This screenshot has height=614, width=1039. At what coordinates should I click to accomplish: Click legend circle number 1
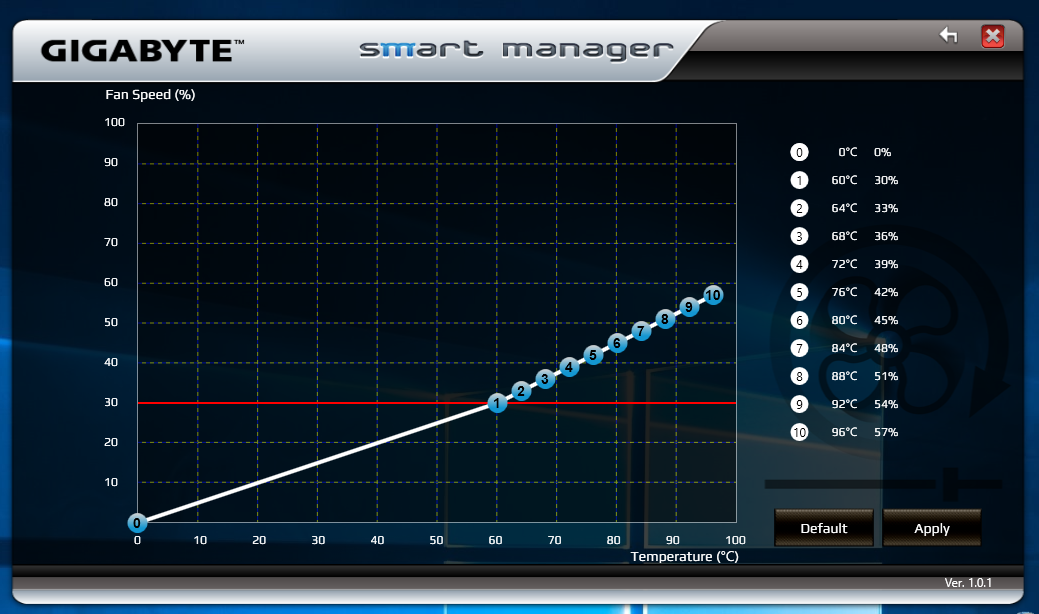tap(799, 180)
